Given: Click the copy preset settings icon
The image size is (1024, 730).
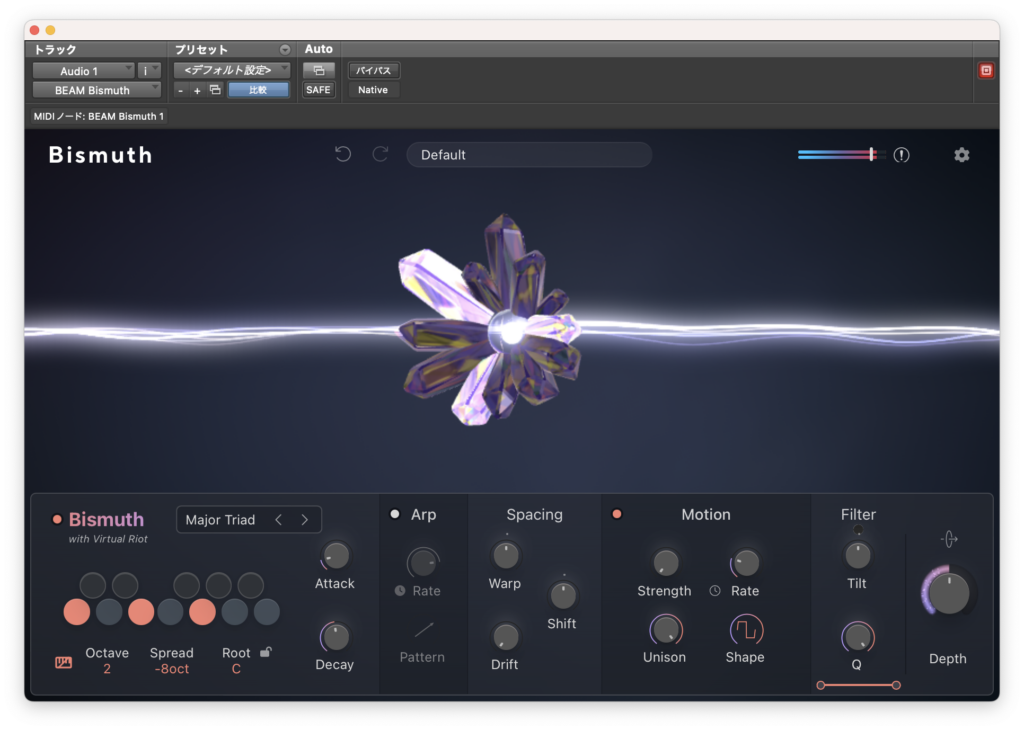Looking at the screenshot, I should coord(215,90).
